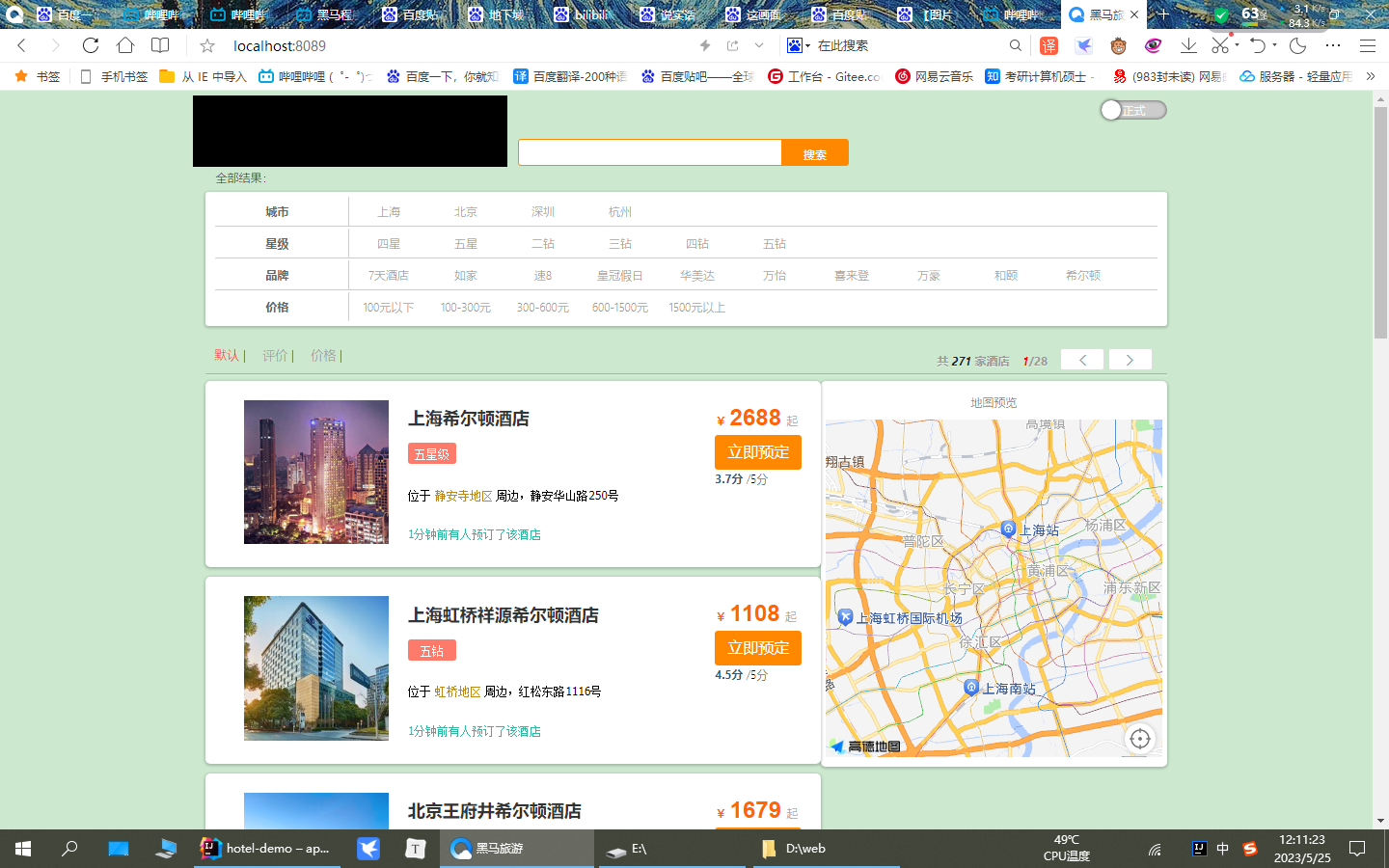Book 上海虹桥祥源希尔顿酒店 with 立即预定
This screenshot has height=868, width=1389.
tap(758, 648)
